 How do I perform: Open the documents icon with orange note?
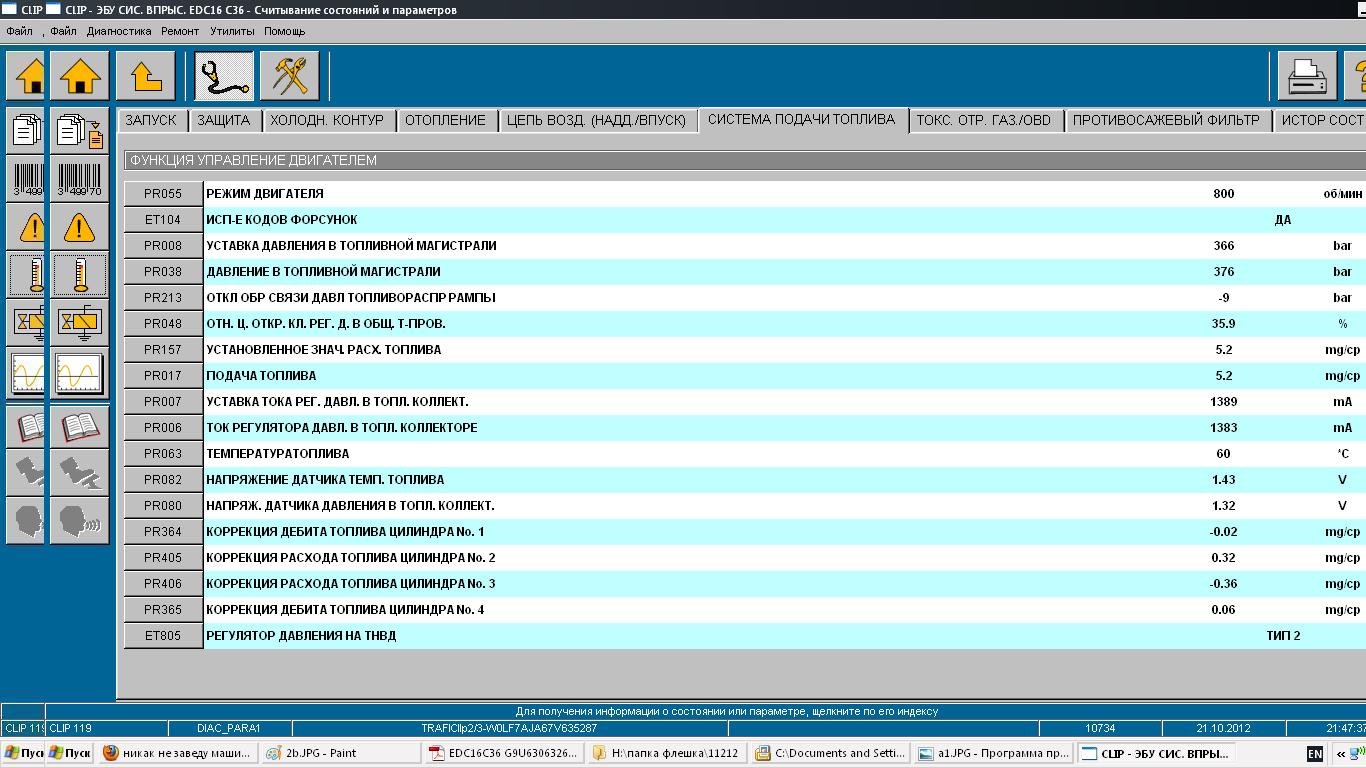click(x=80, y=132)
